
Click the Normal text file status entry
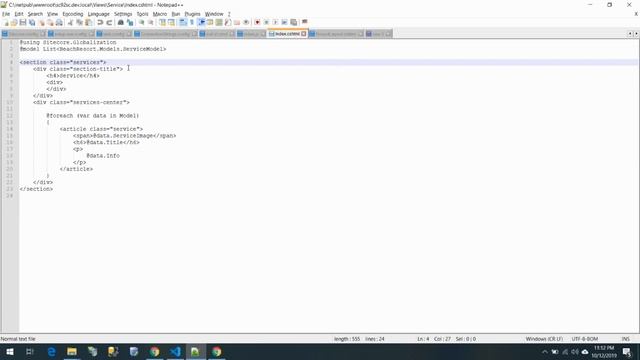coord(18,339)
